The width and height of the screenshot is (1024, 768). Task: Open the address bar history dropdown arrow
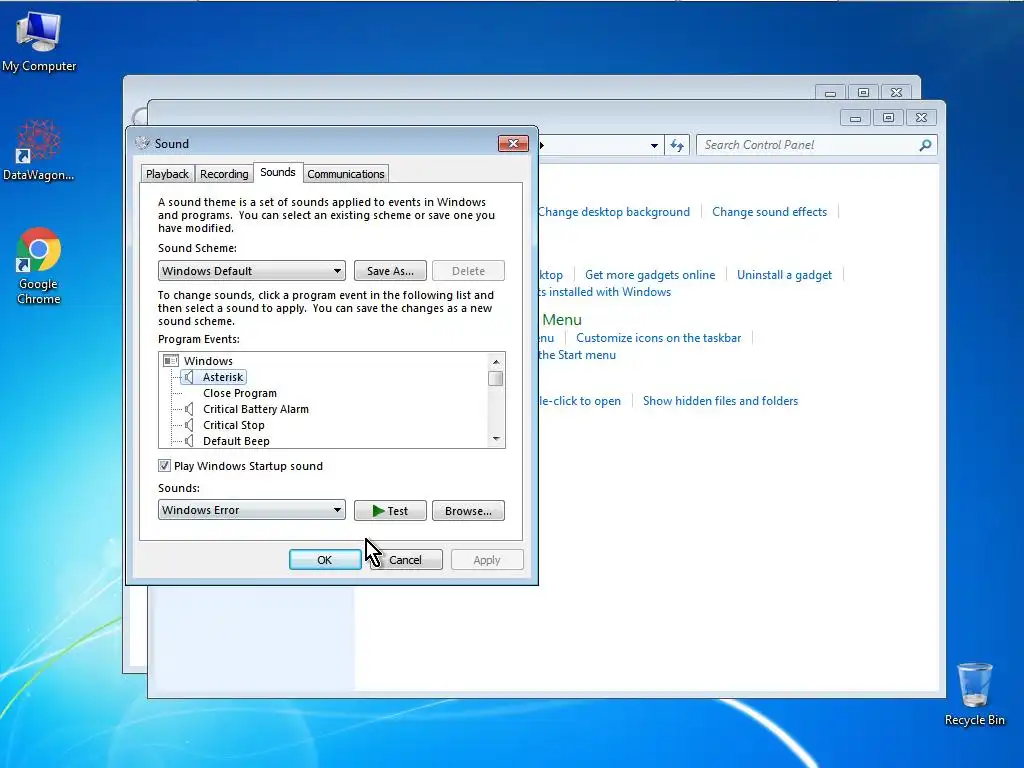(x=654, y=145)
